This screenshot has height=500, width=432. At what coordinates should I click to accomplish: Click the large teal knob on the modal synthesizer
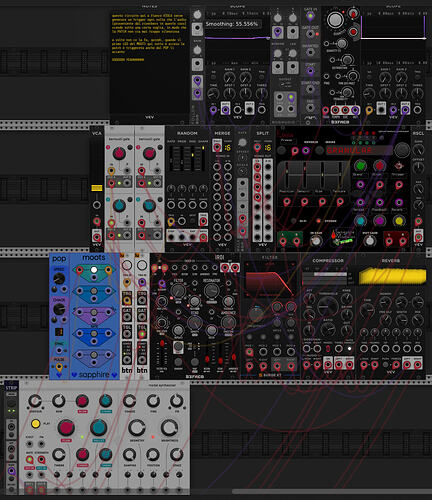(99, 428)
